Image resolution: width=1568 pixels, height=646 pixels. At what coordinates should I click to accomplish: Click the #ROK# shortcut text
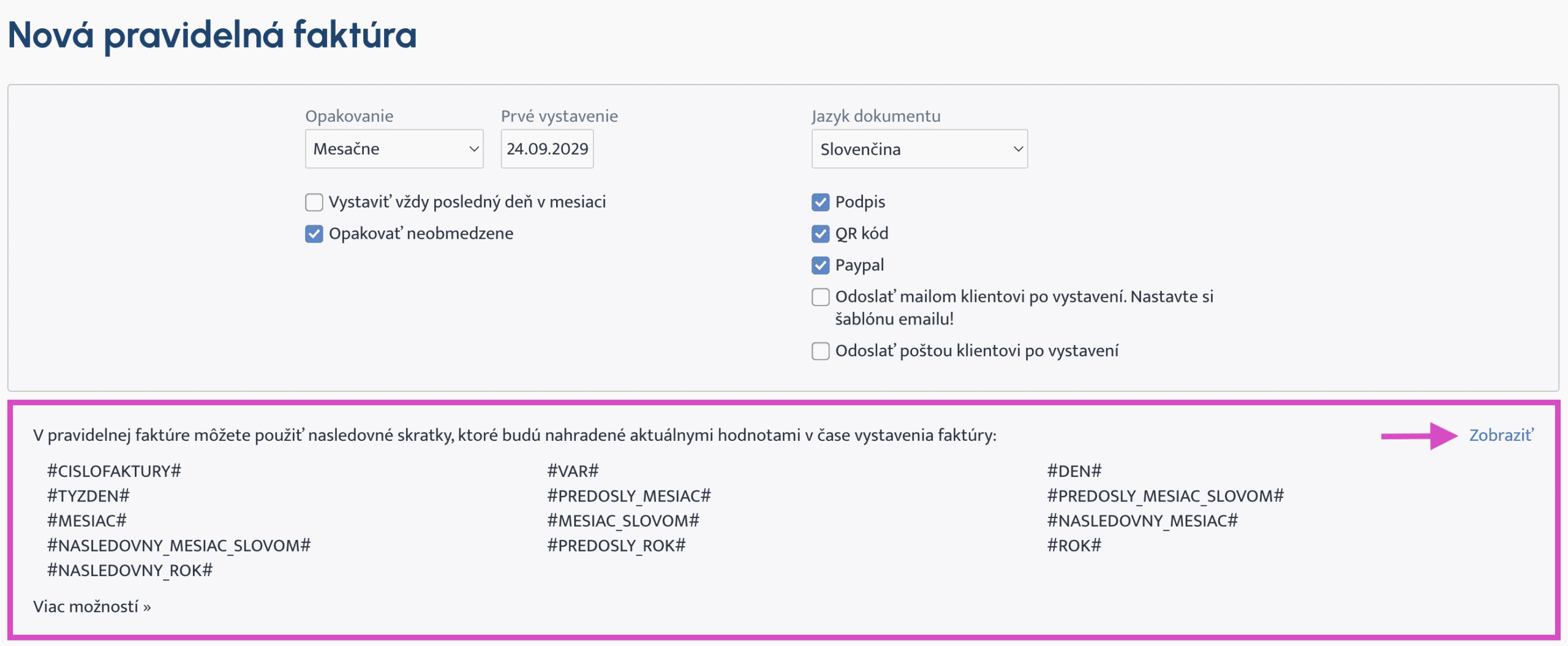point(1074,545)
